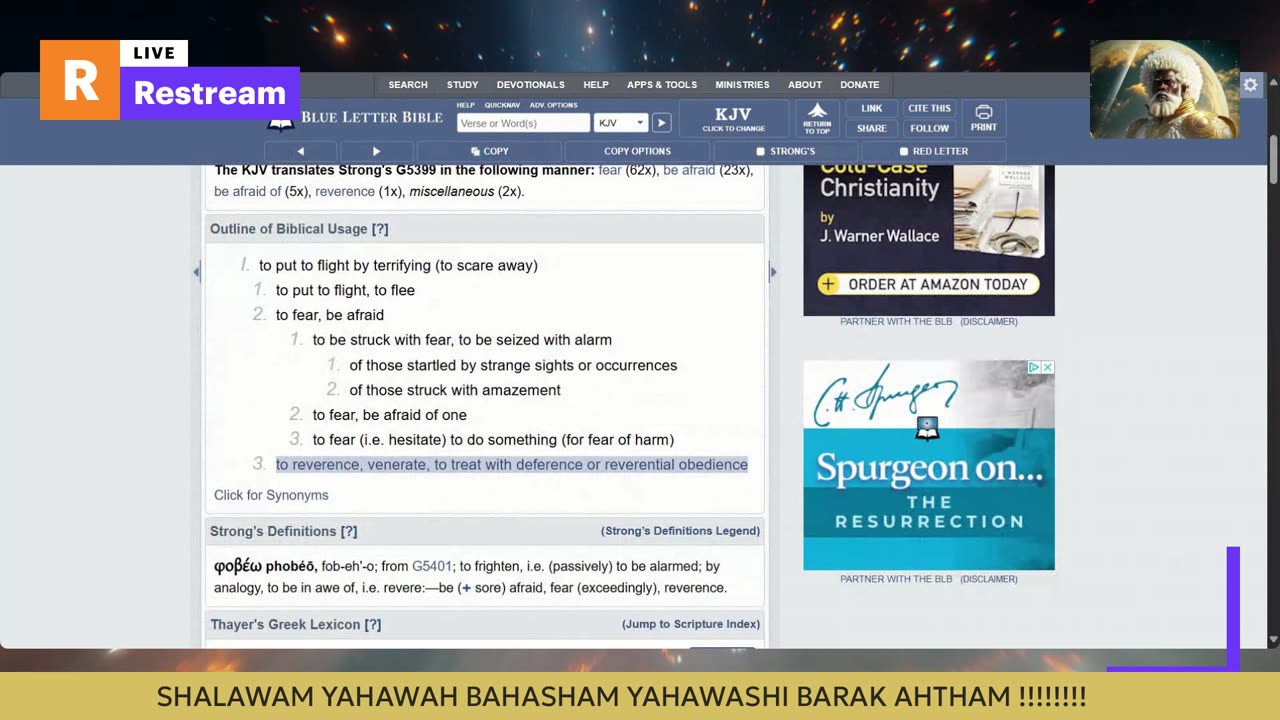Viewport: 1280px width, 720px height.
Task: Click the Verse or Word(s) search field
Action: [523, 123]
